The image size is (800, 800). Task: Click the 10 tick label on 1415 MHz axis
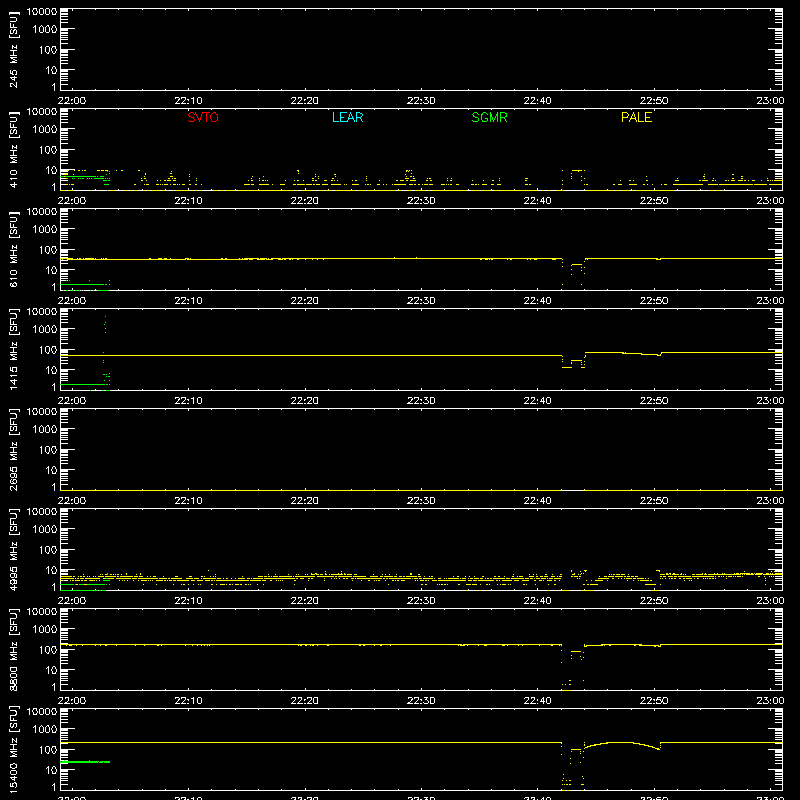[51, 370]
